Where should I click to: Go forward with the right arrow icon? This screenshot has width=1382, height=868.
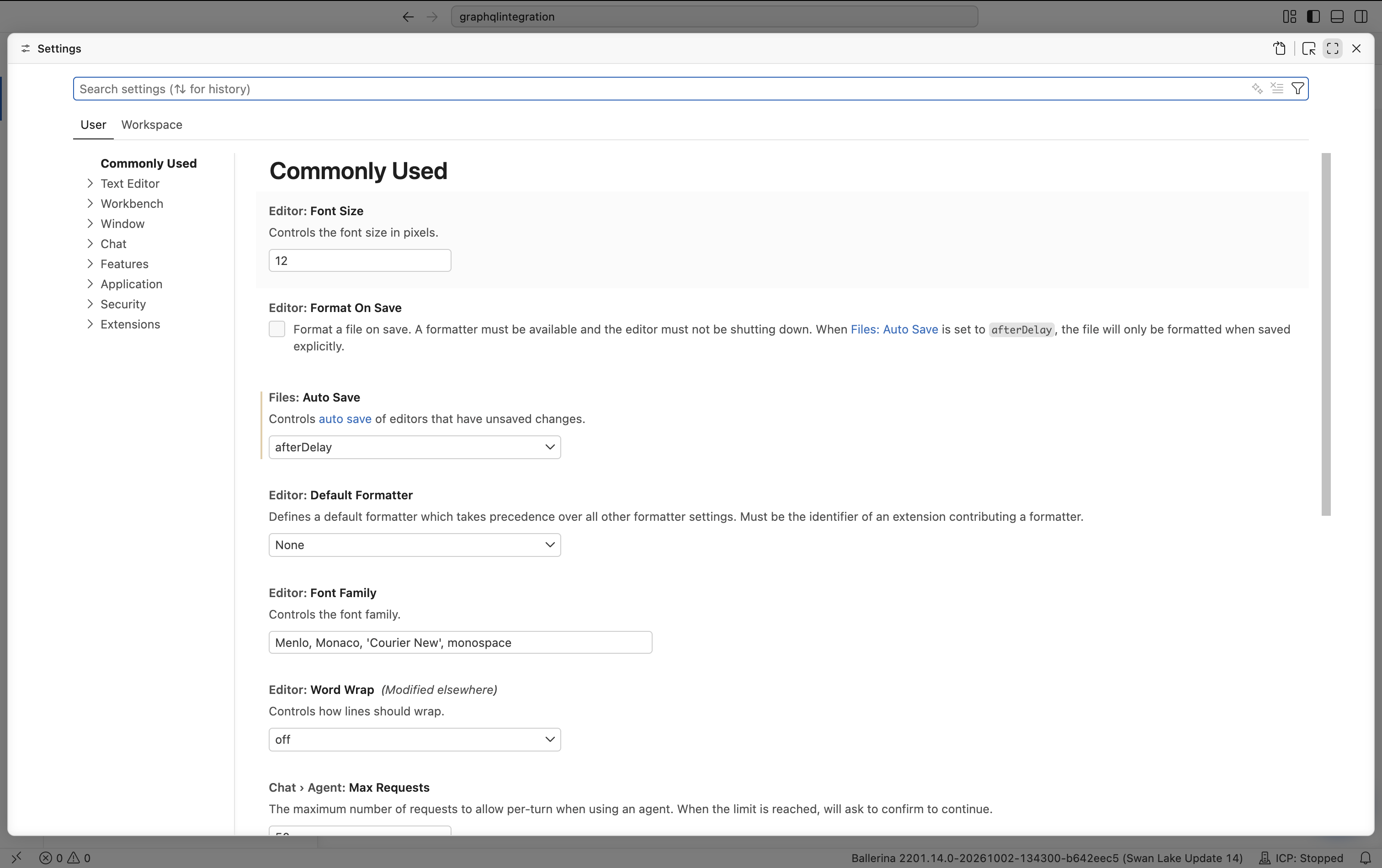[x=432, y=16]
